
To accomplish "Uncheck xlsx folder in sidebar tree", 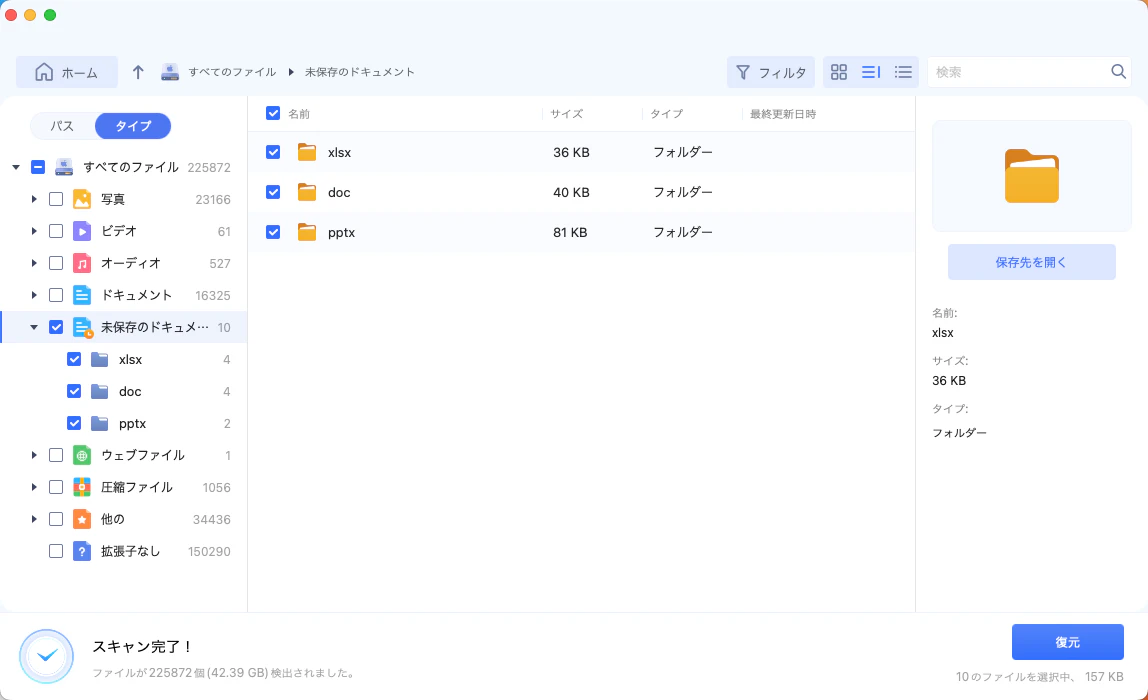I will coord(74,359).
